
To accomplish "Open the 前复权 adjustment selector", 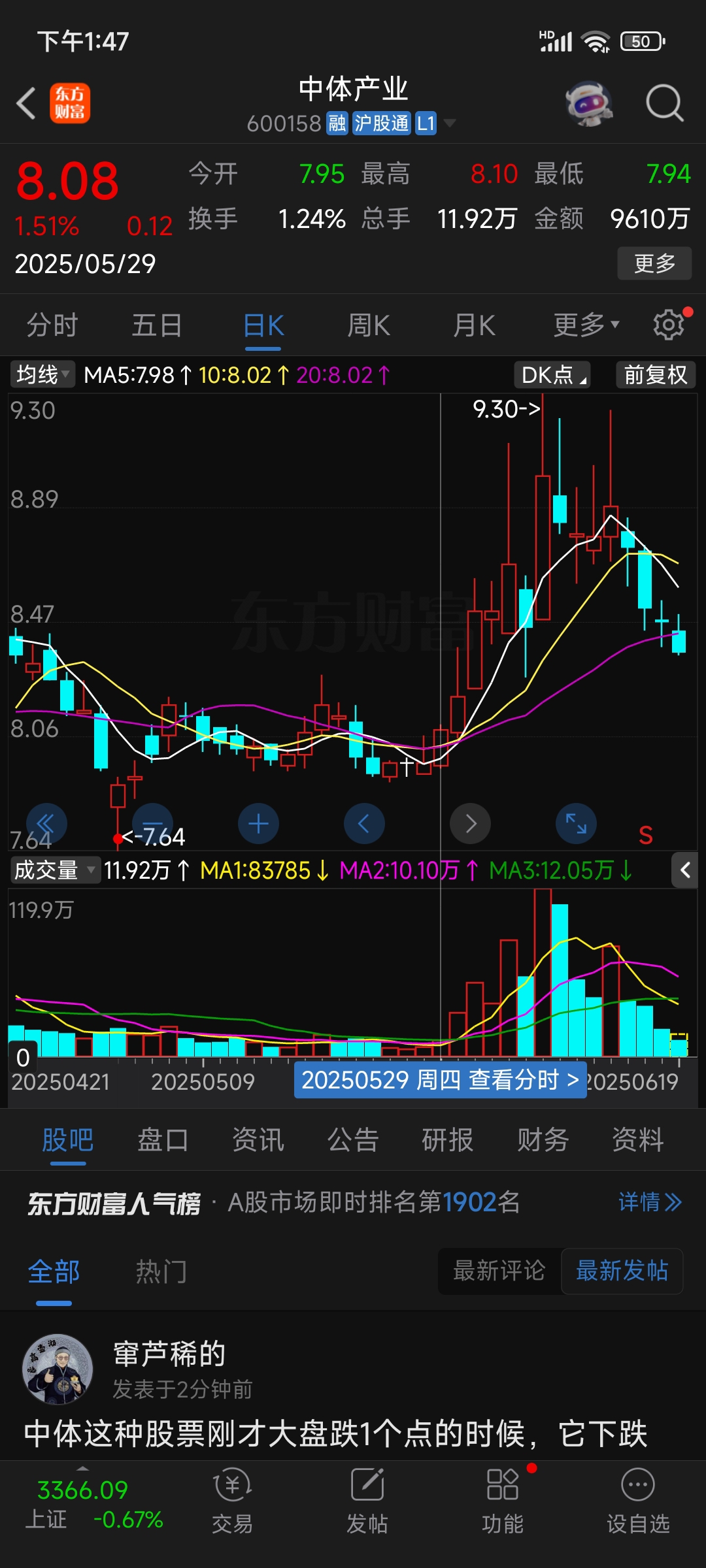I will pos(656,374).
